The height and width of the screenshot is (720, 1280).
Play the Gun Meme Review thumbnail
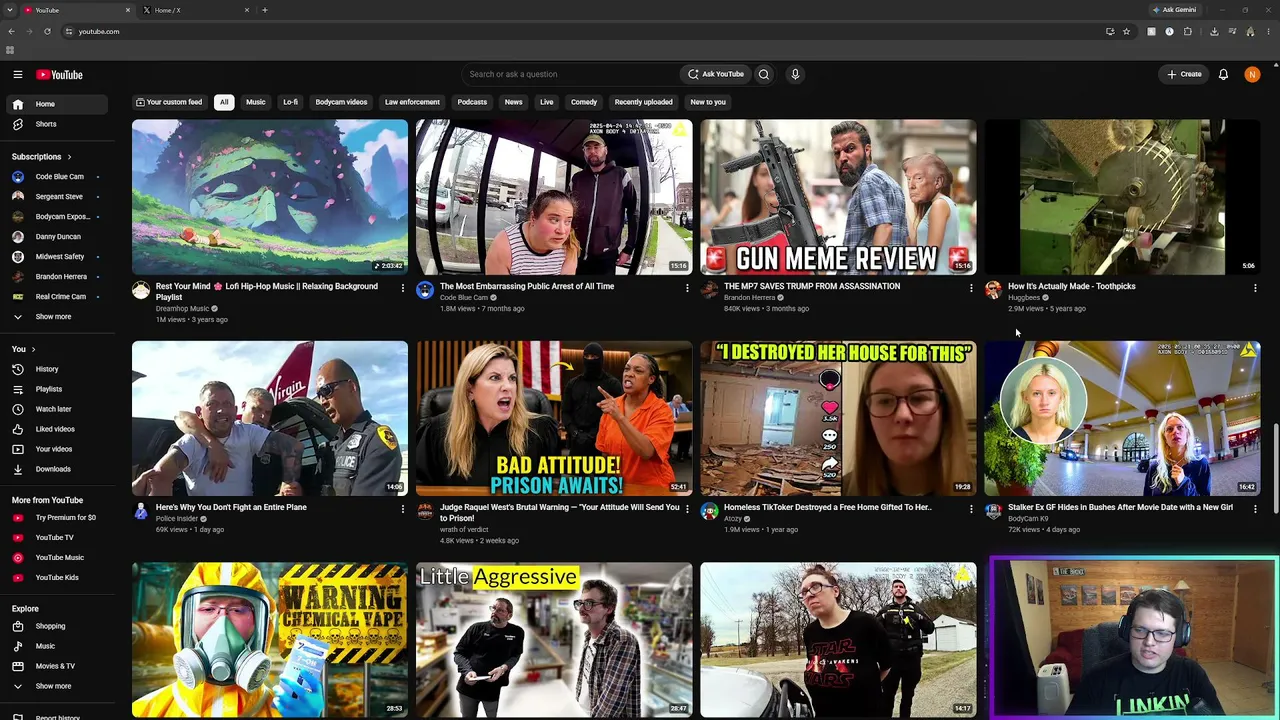pos(838,197)
